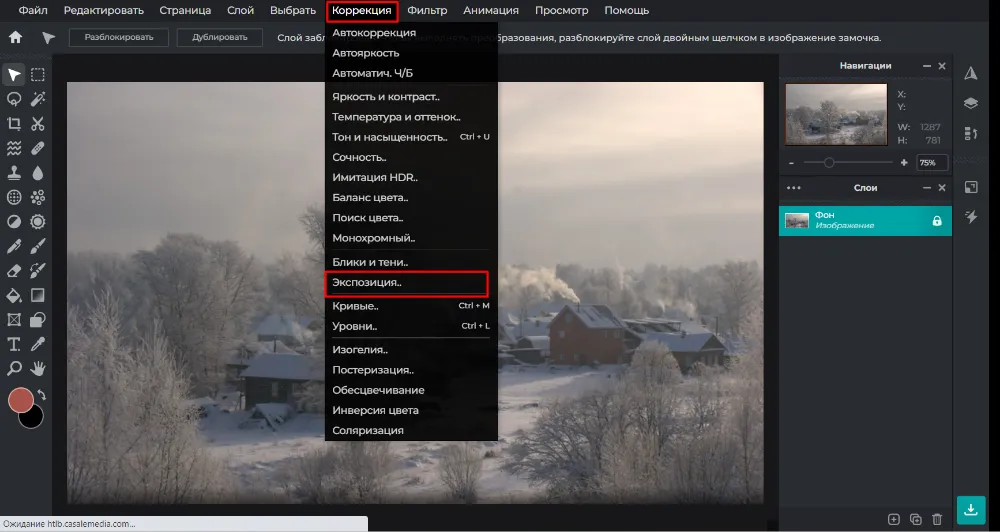Open the layers sidebar icon

[x=971, y=103]
